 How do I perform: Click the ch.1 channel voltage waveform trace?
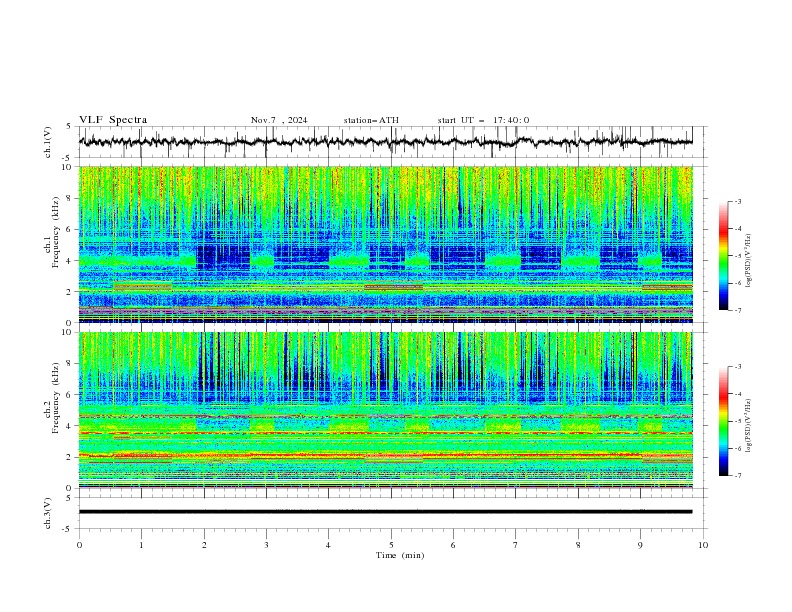[385, 142]
